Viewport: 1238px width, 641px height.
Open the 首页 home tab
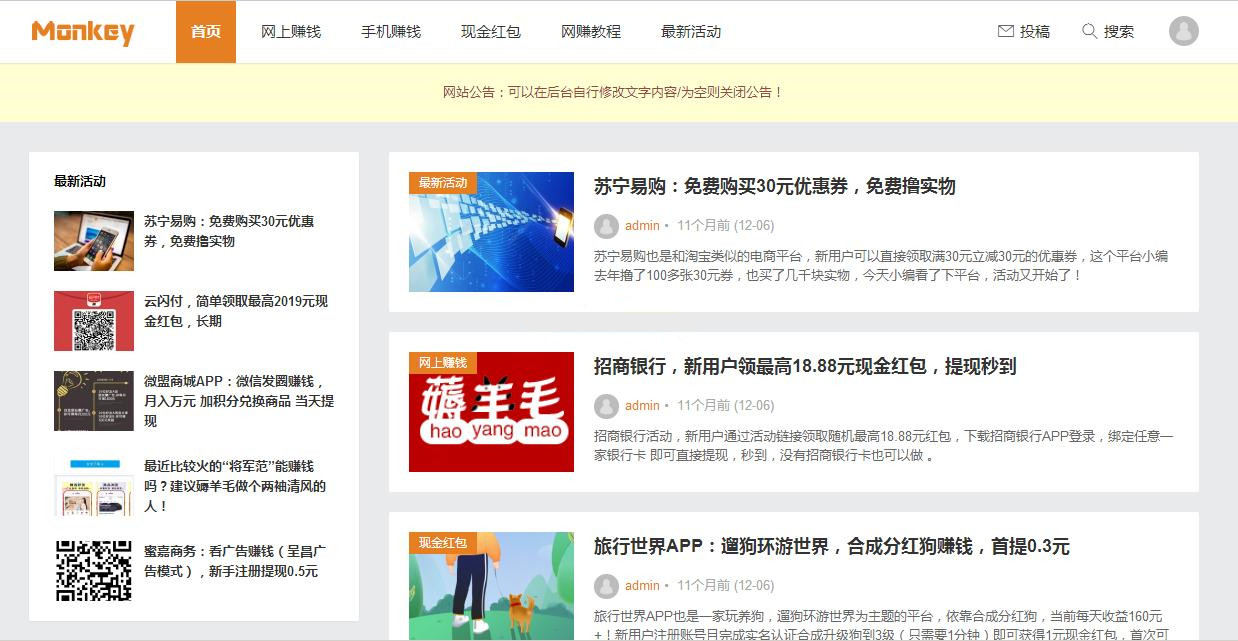pos(206,32)
